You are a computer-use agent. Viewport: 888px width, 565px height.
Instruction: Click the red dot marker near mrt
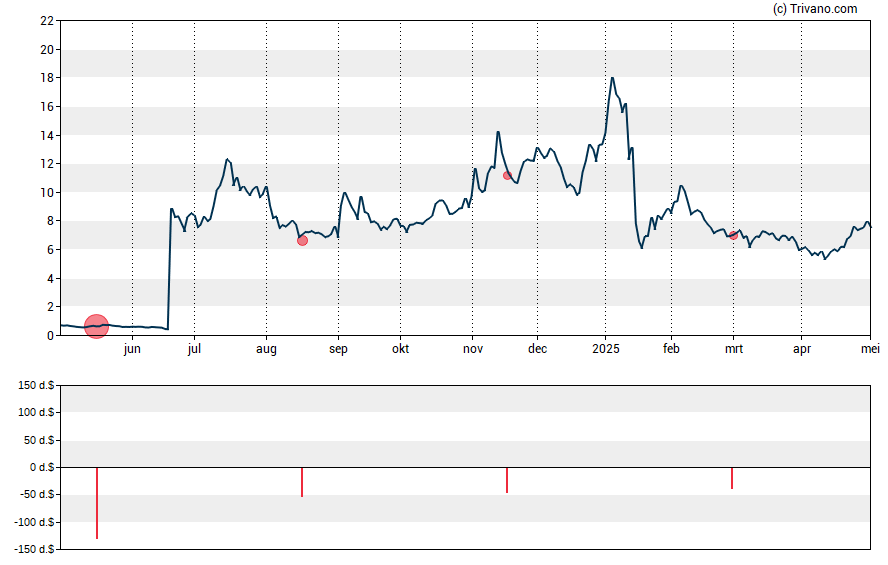pyautogui.click(x=733, y=236)
